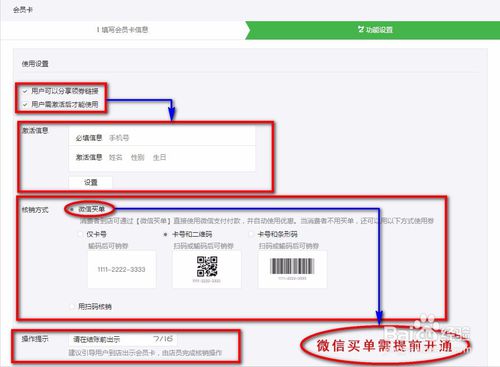The image size is (500, 367).
Task: Select the 微信买单 radio option
Action: tap(72, 209)
